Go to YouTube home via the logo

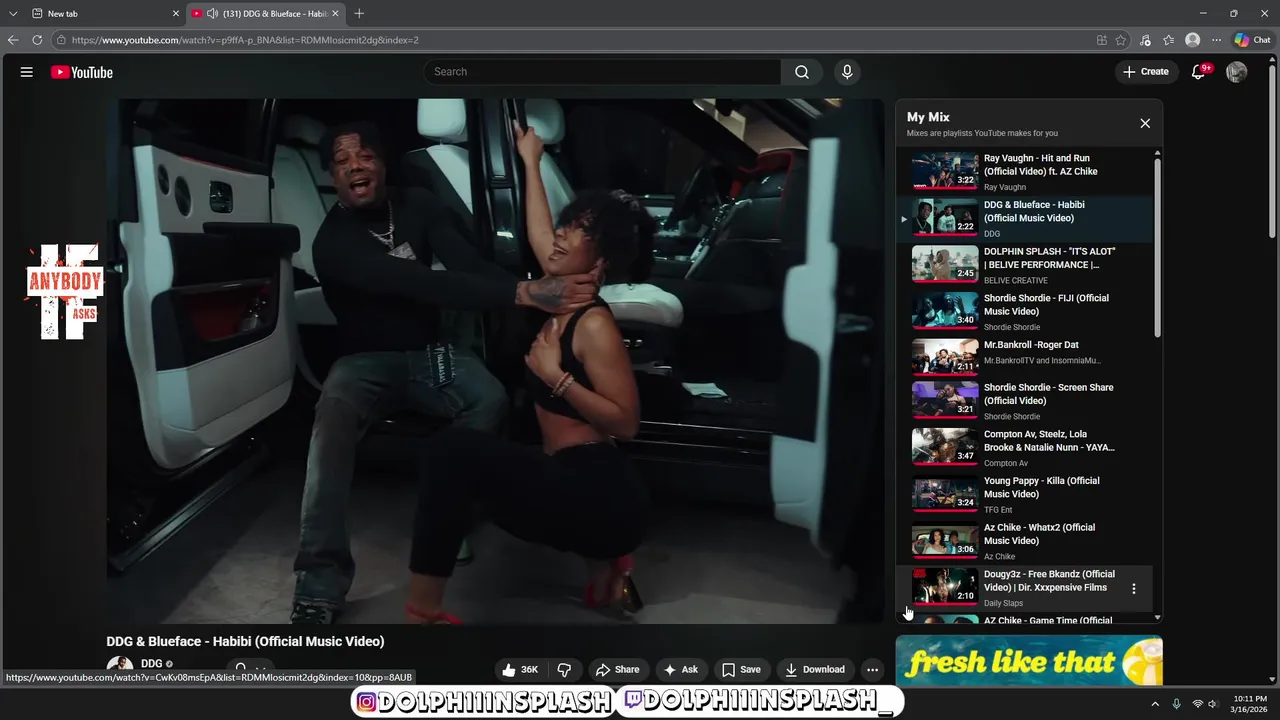pos(82,72)
